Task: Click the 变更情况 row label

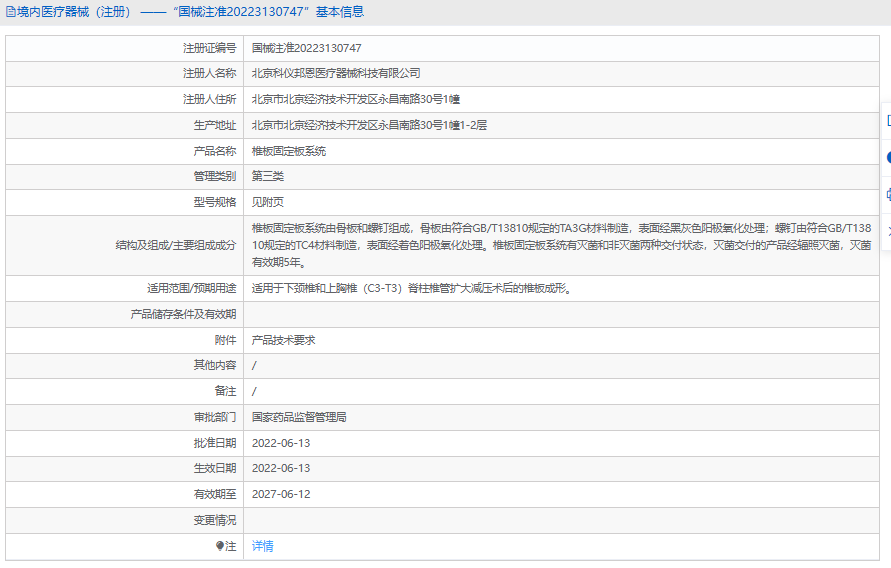Action: [215, 520]
